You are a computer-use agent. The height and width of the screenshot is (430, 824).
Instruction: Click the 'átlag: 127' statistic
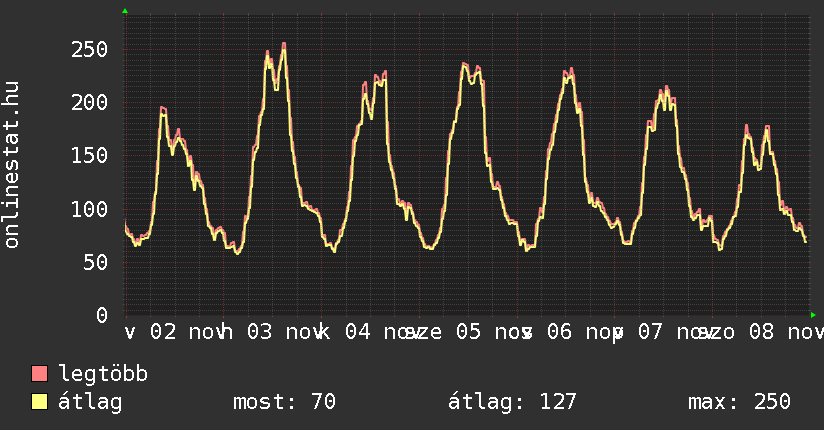(x=513, y=402)
